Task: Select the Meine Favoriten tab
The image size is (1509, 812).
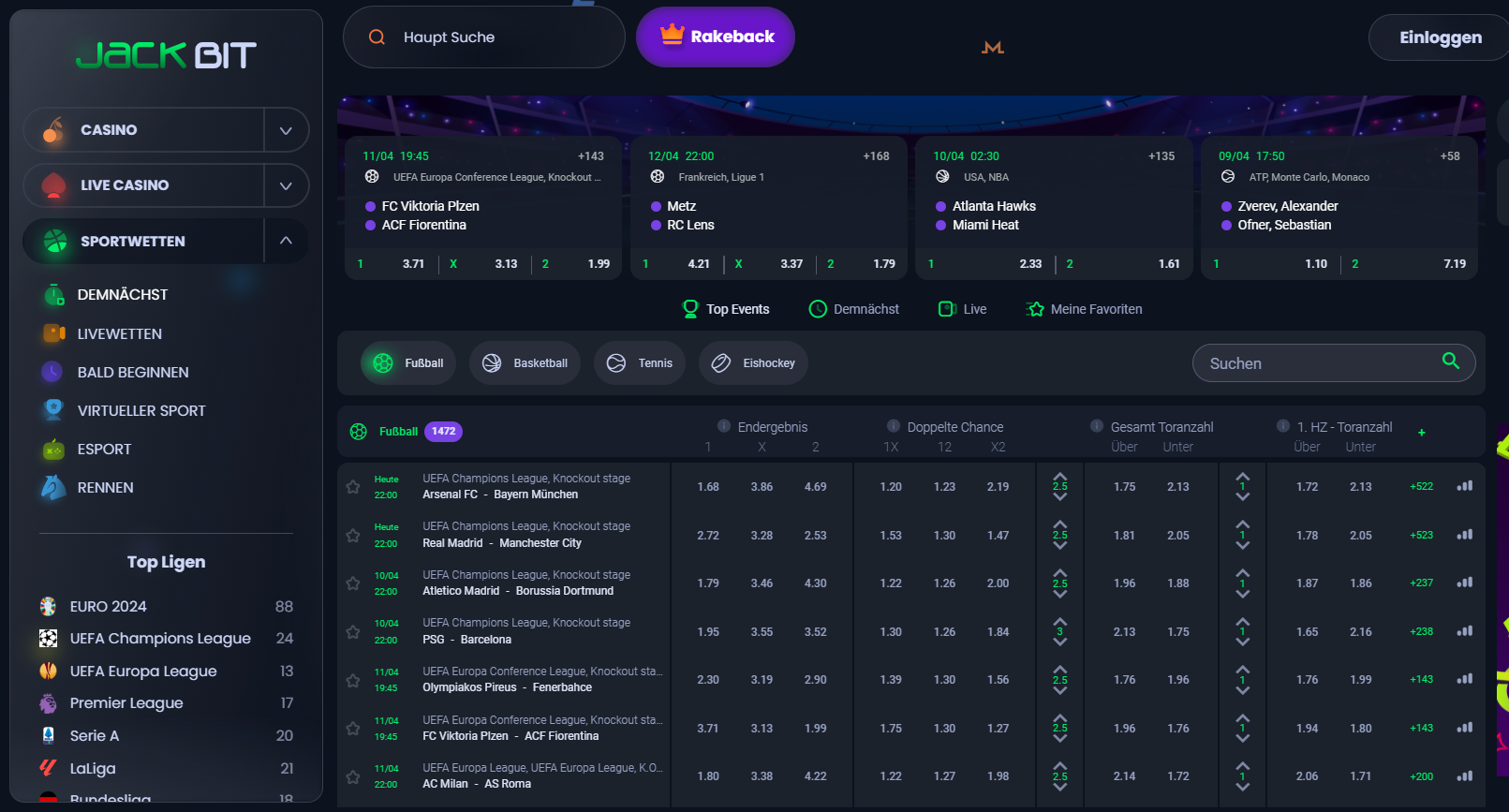Action: [1085, 309]
